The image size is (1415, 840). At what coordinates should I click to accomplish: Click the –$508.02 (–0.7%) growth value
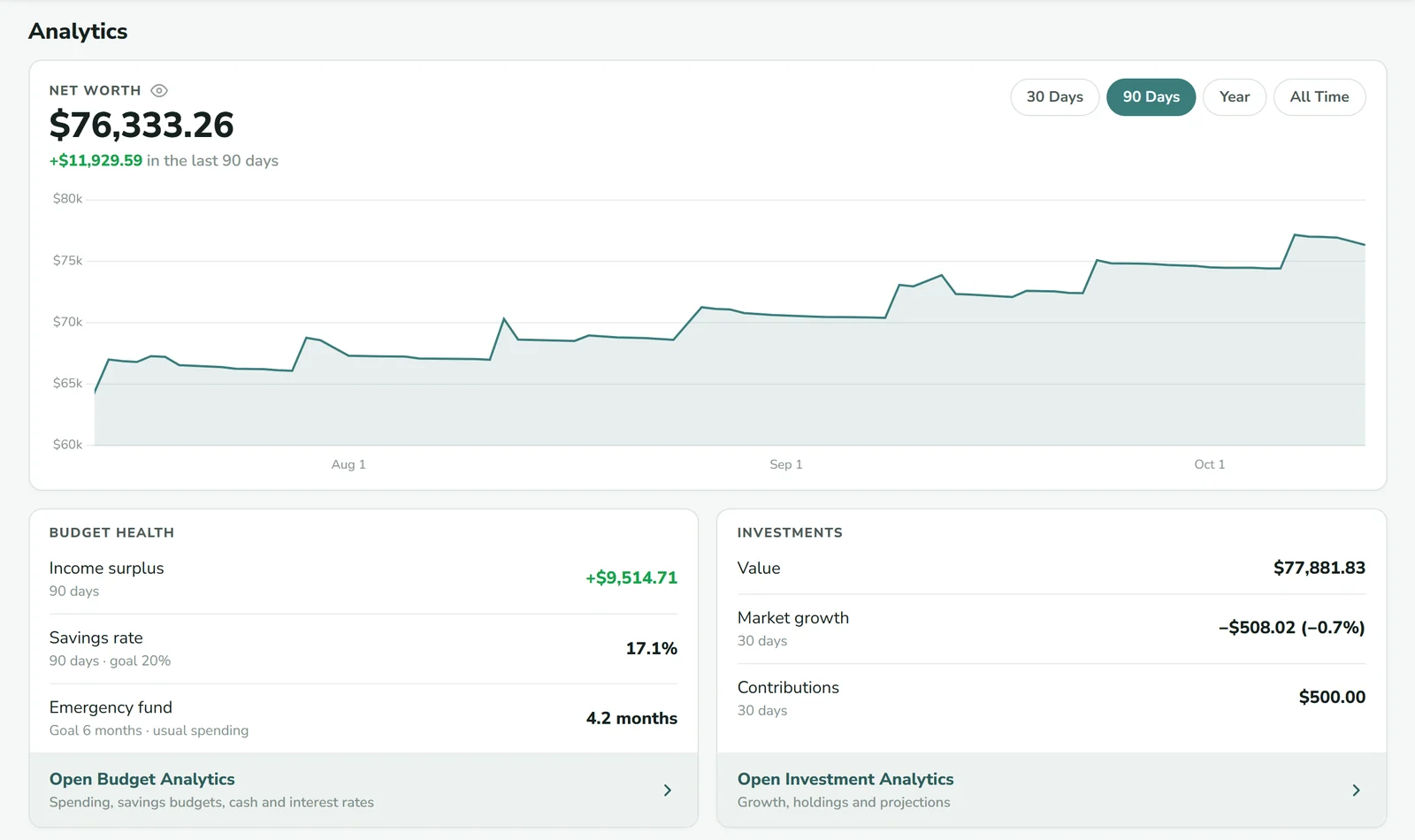1292,628
